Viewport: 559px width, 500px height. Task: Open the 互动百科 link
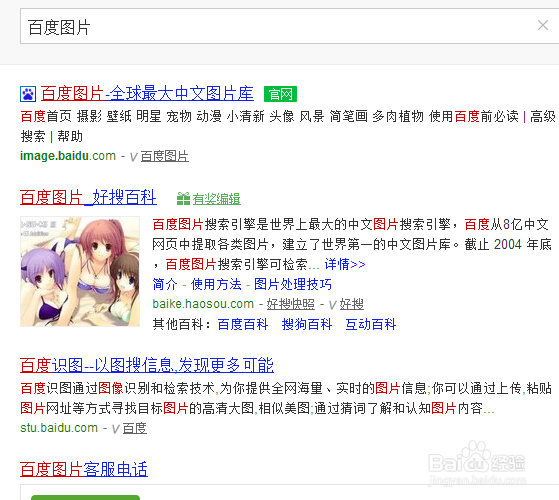tap(371, 324)
